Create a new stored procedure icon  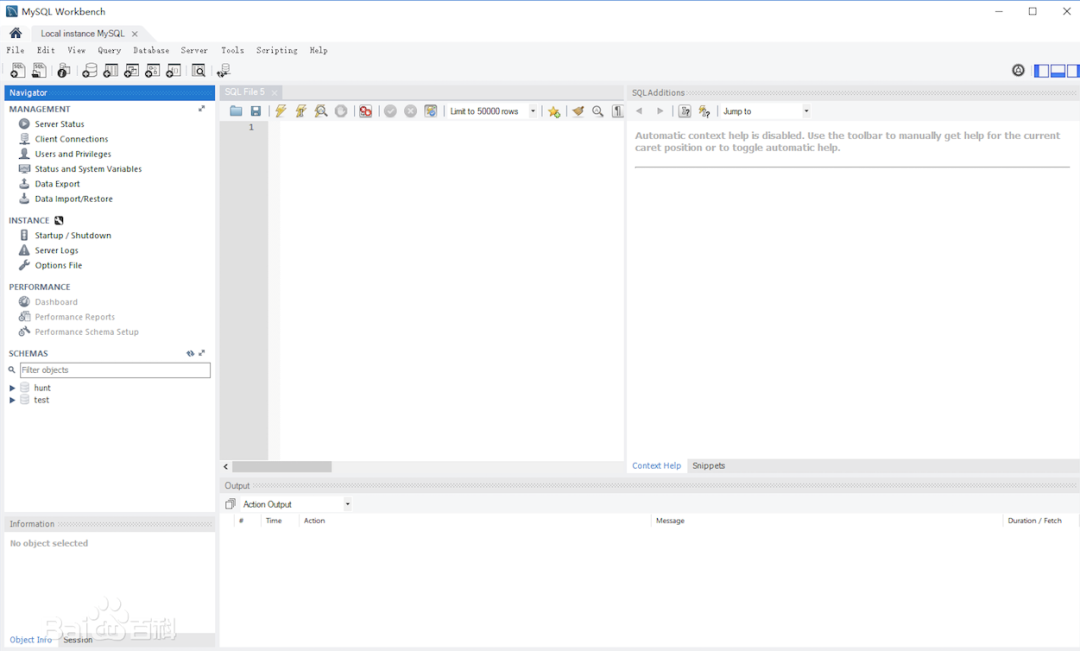point(153,70)
